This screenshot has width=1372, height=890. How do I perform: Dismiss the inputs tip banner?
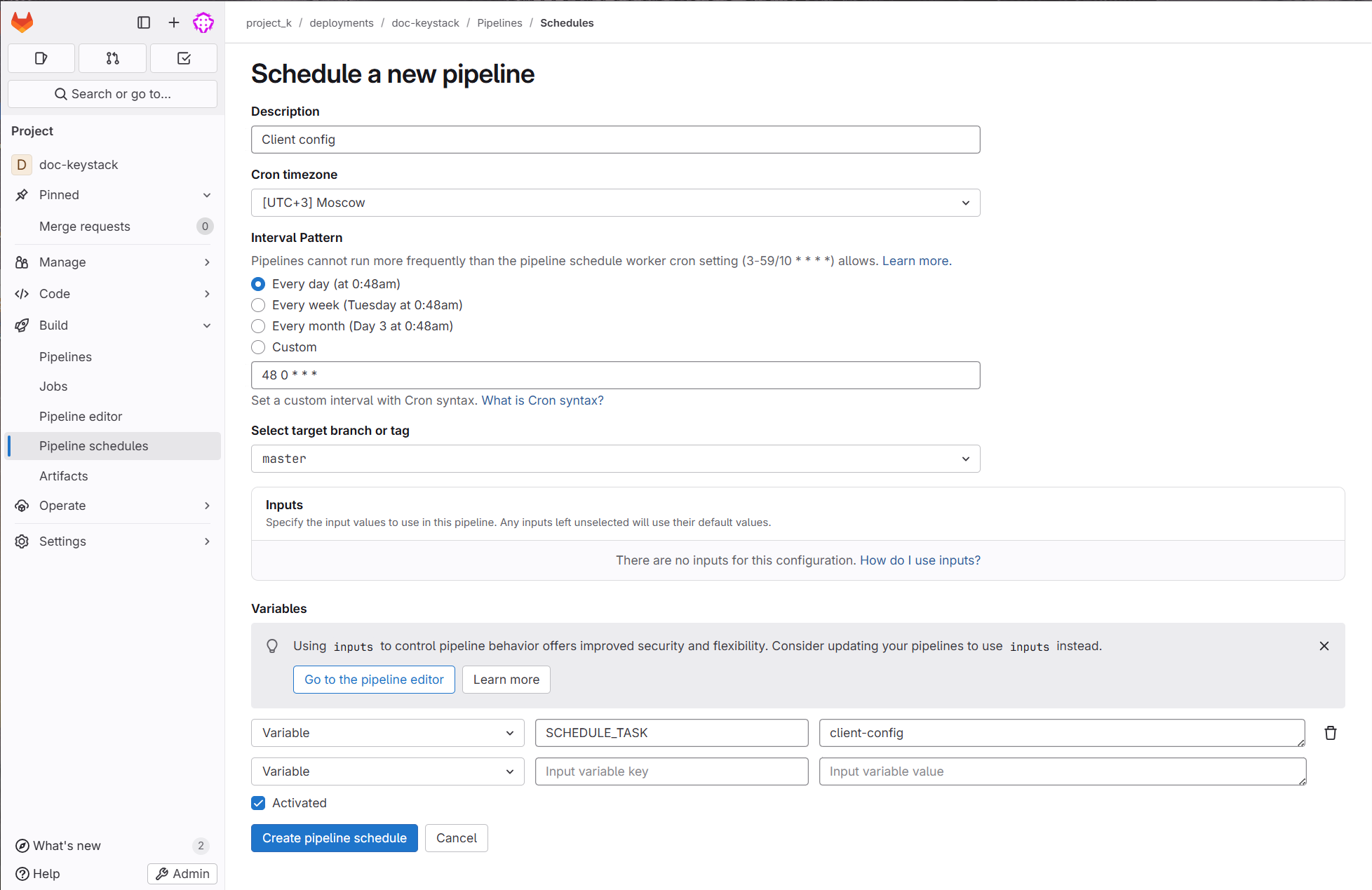pos(1324,646)
